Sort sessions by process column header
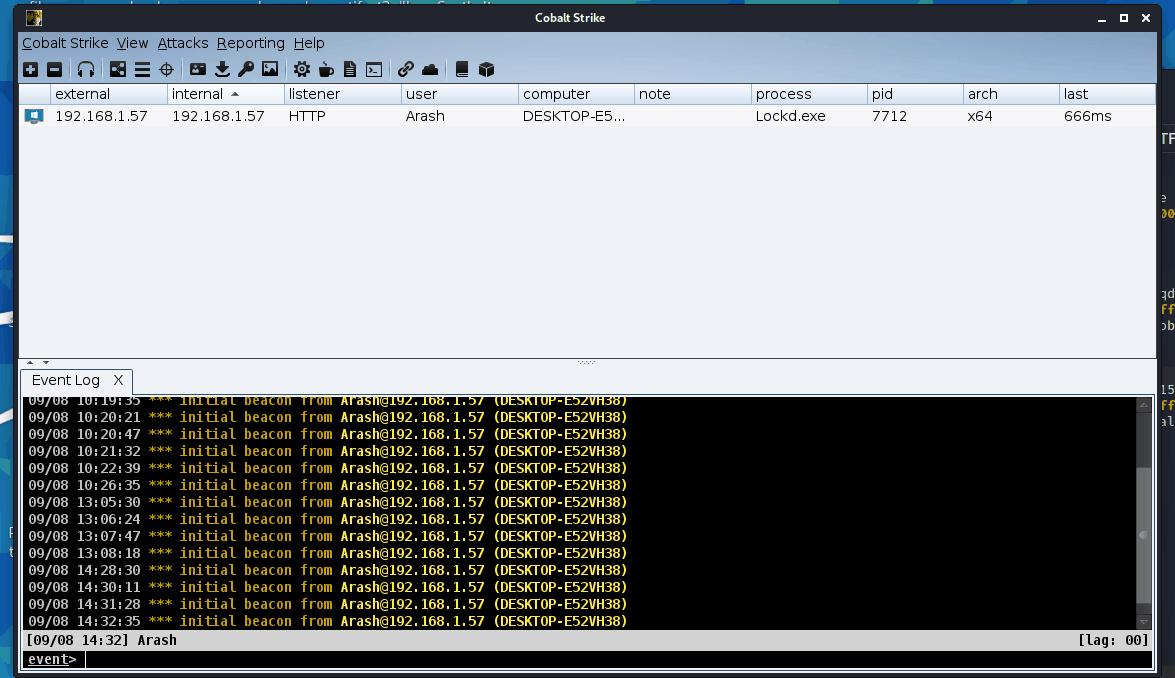This screenshot has height=678, width=1175. (x=809, y=94)
